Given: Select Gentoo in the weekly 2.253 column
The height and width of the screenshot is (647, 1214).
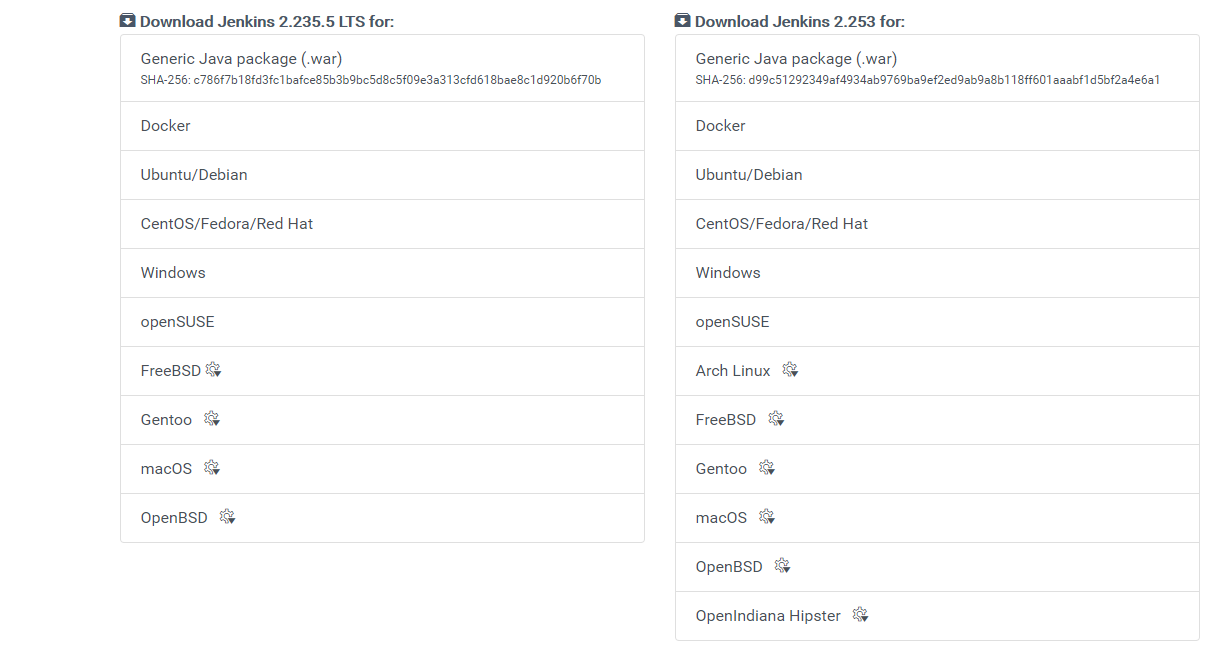Looking at the screenshot, I should tap(937, 469).
